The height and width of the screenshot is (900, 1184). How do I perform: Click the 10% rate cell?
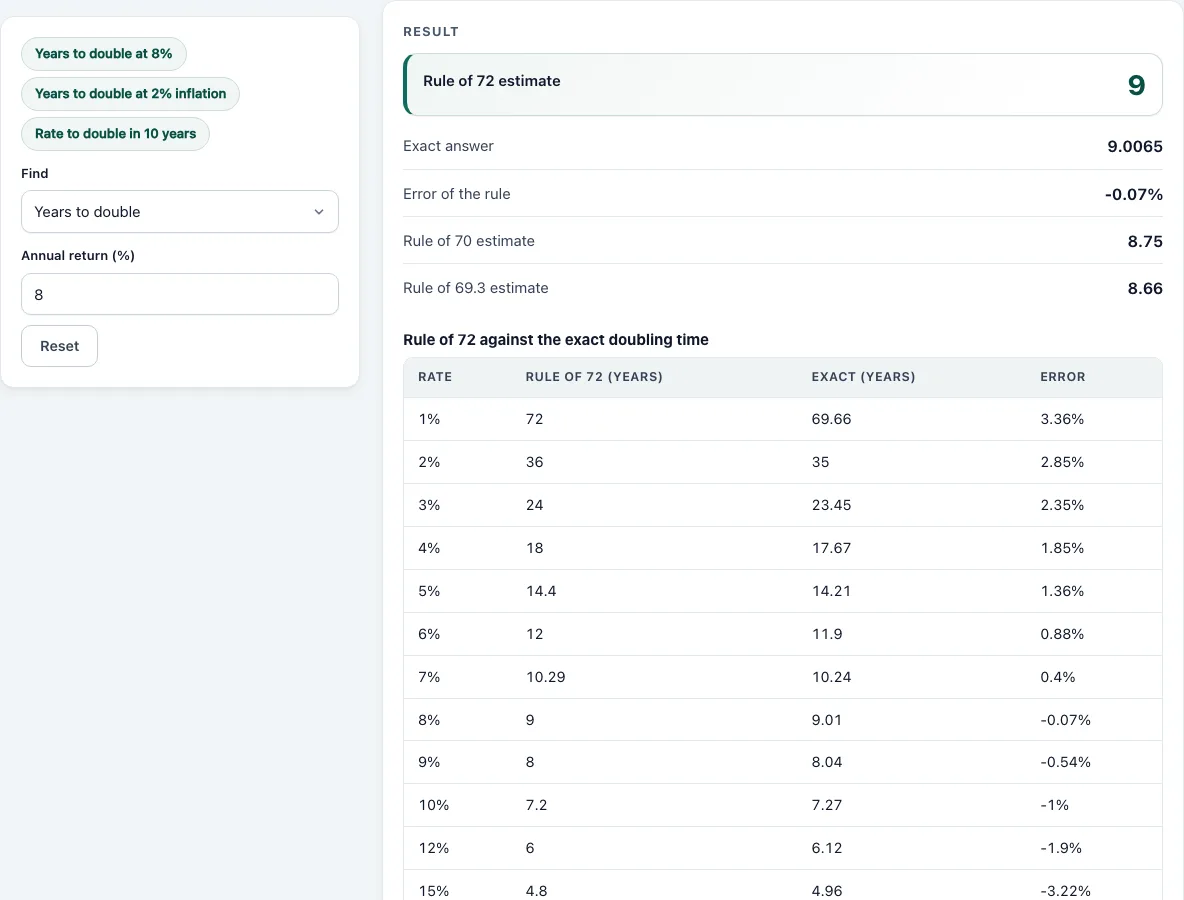(433, 806)
